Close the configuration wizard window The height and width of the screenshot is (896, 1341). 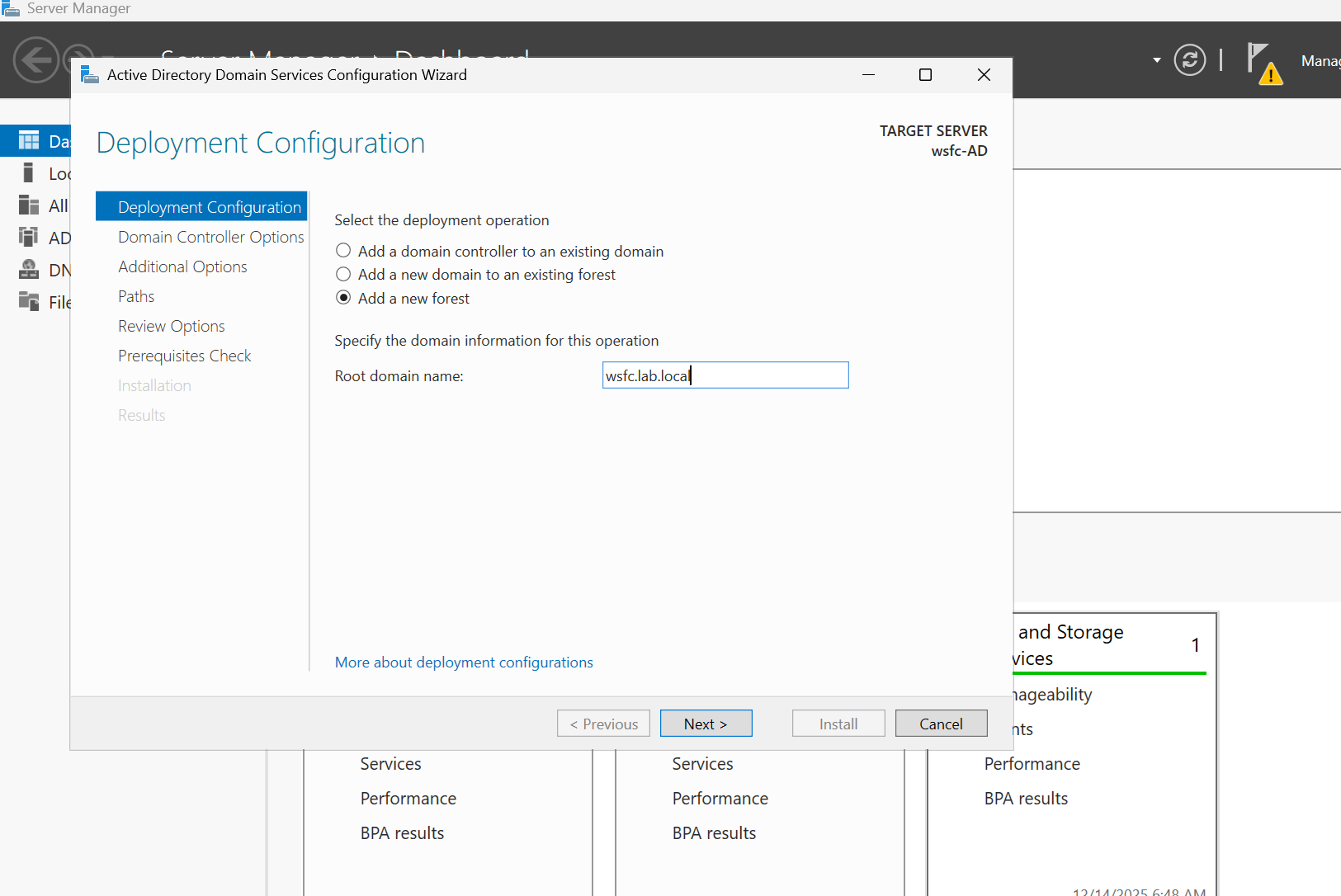[984, 75]
